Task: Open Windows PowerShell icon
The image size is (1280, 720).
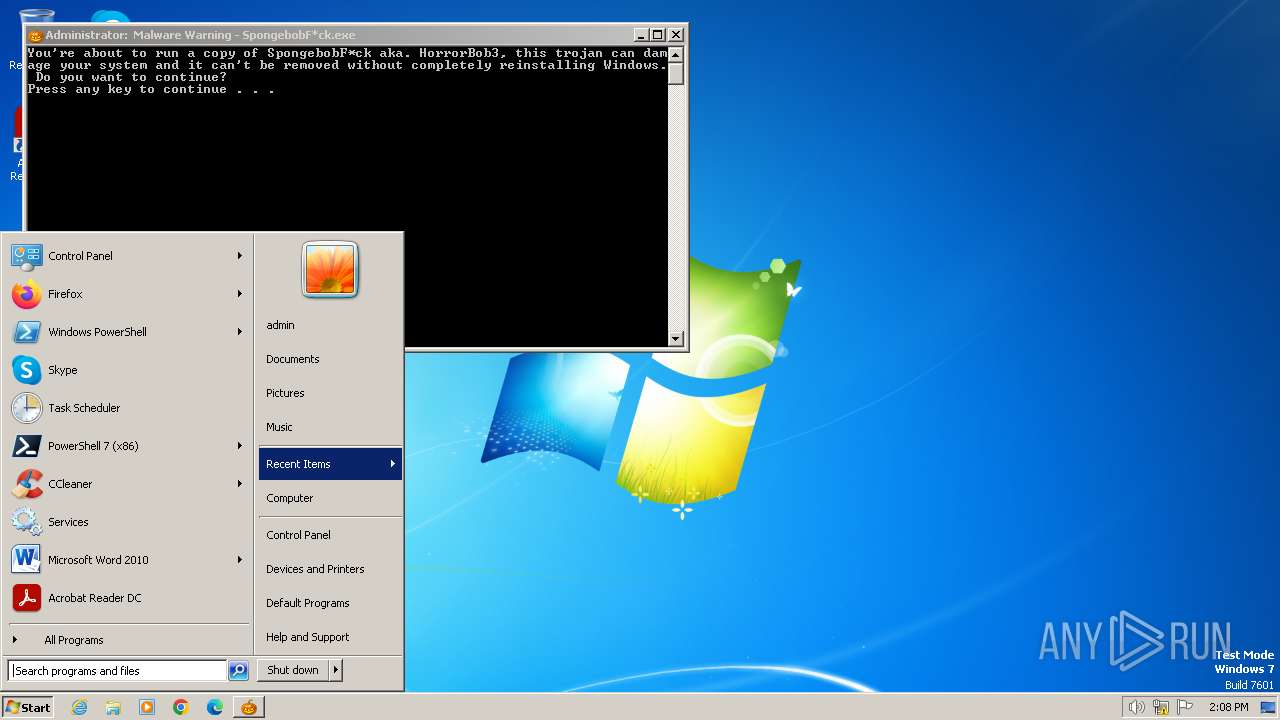Action: coord(26,332)
